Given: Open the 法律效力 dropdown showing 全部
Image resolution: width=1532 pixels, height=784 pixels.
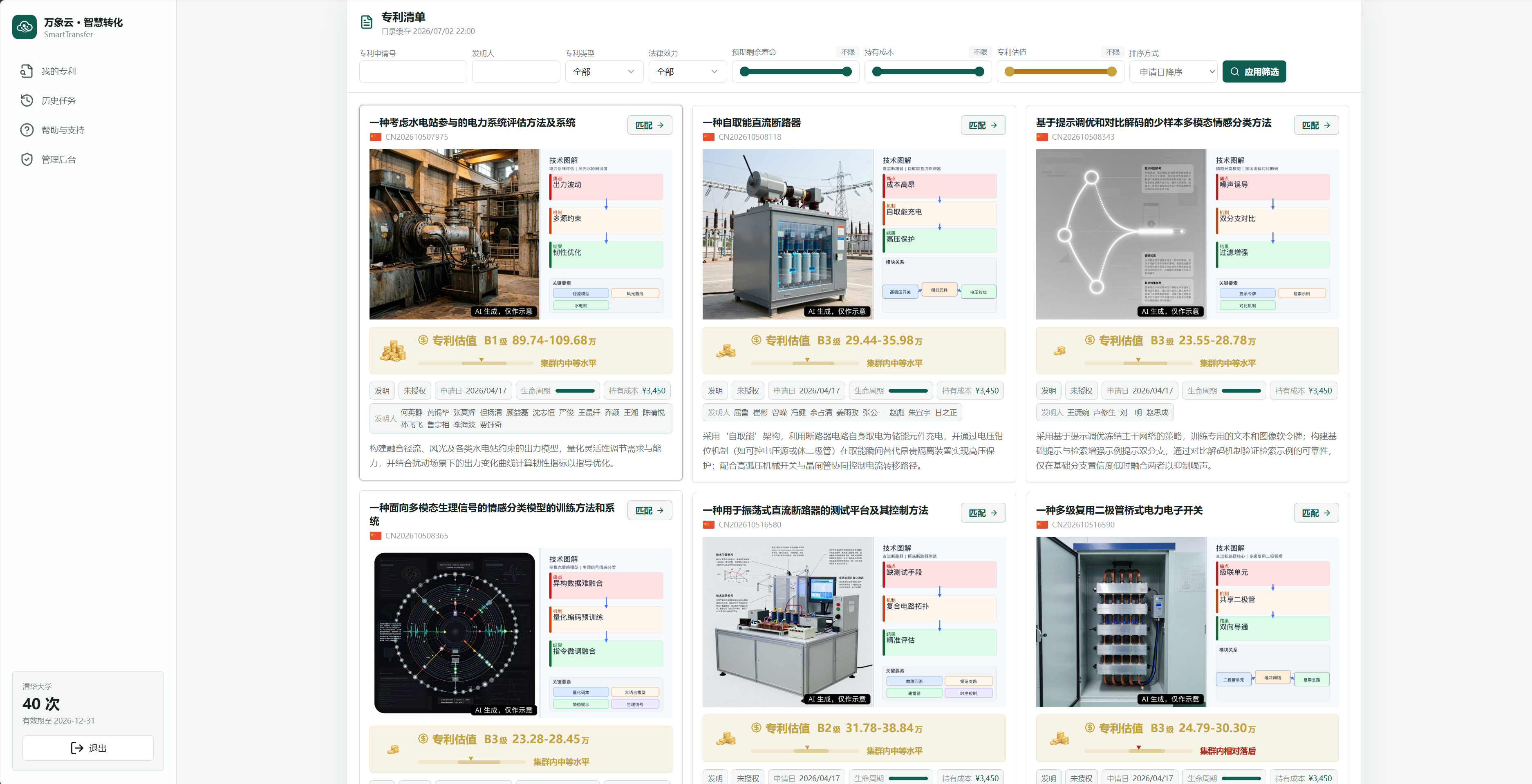Looking at the screenshot, I should click(x=687, y=72).
